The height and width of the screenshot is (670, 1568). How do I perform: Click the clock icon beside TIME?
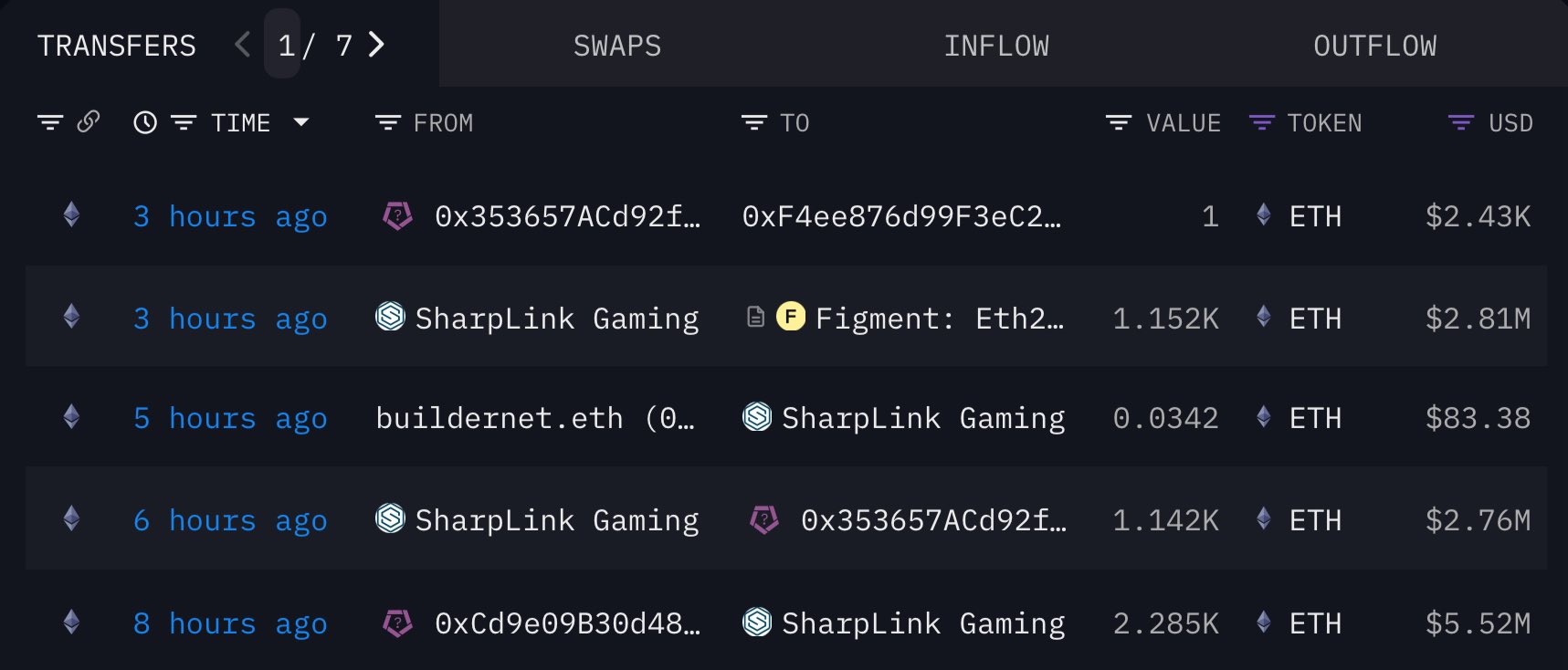point(145,122)
